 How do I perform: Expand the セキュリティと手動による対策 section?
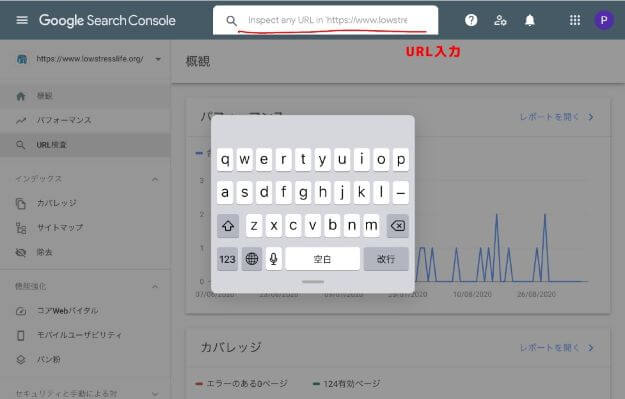point(155,394)
